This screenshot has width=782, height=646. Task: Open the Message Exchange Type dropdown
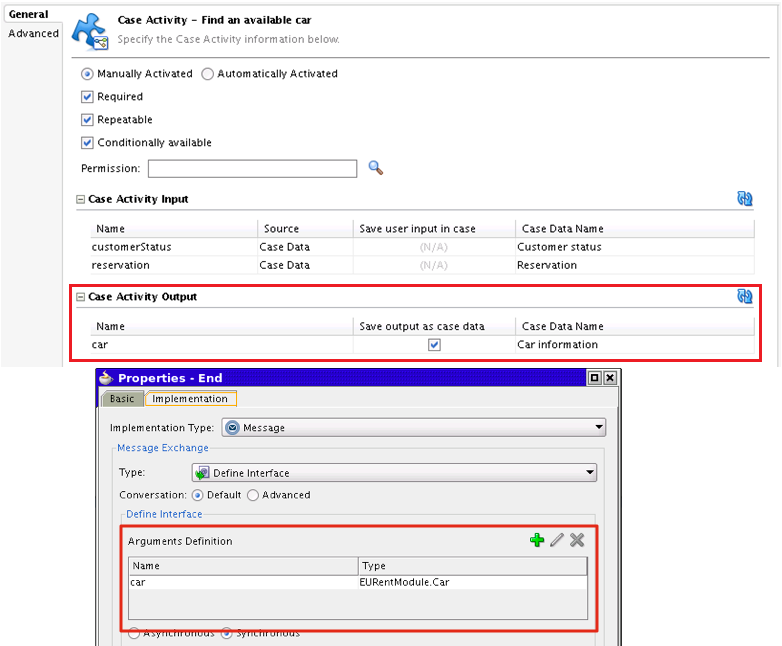[x=394, y=472]
